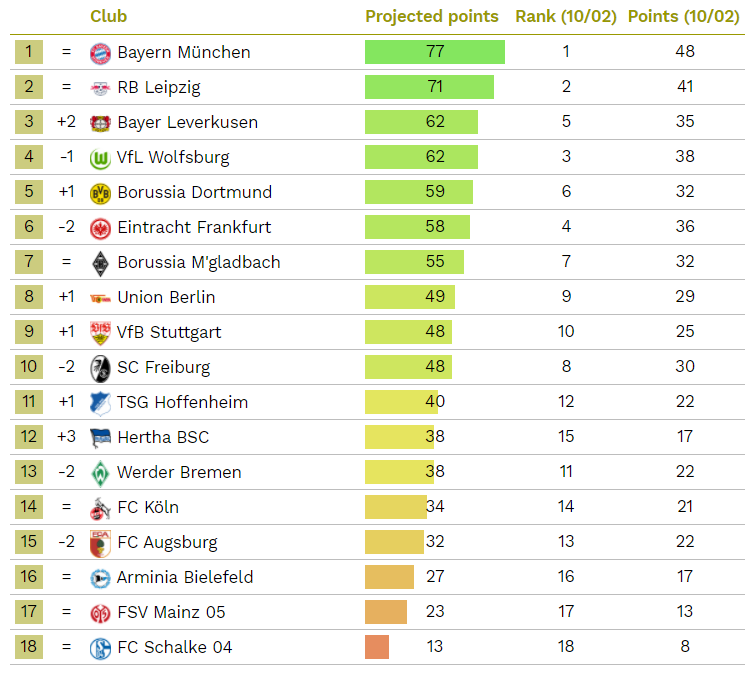Click Bayern München's green projected points bar

click(x=434, y=52)
